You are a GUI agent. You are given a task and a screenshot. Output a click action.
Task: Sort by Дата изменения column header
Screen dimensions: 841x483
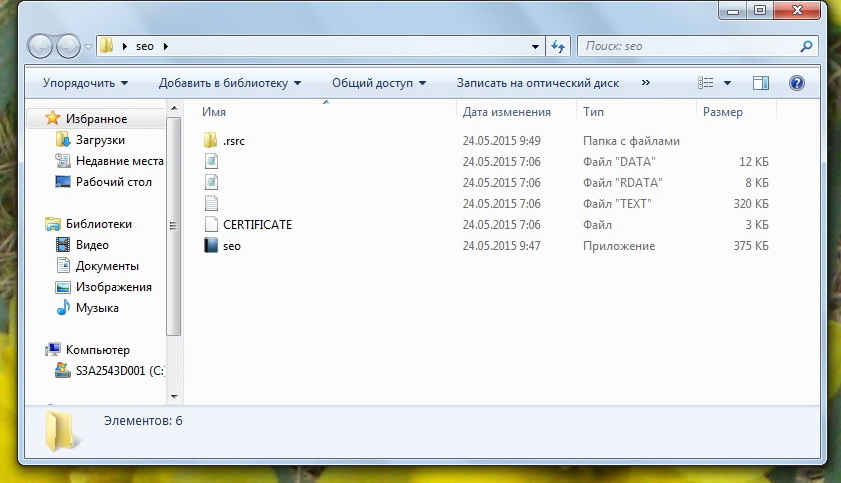(507, 112)
